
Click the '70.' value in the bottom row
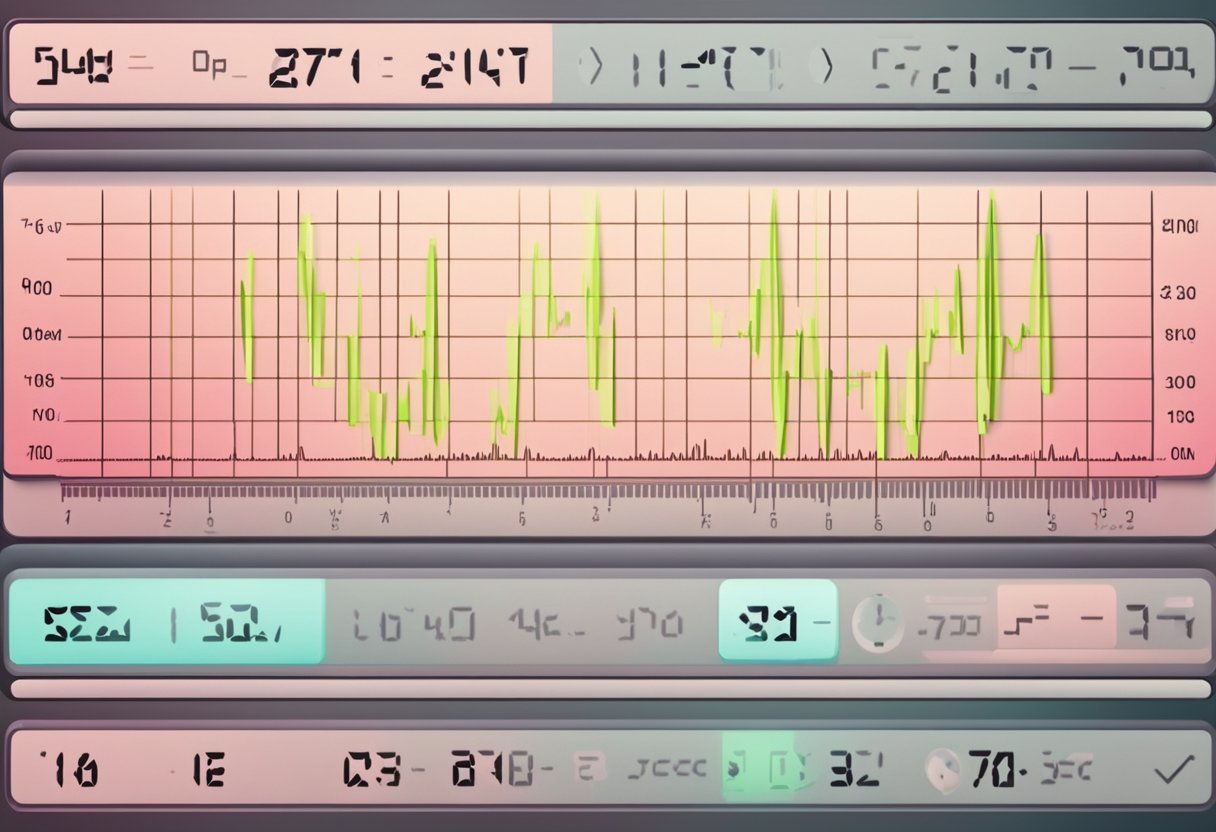pyautogui.click(x=995, y=768)
